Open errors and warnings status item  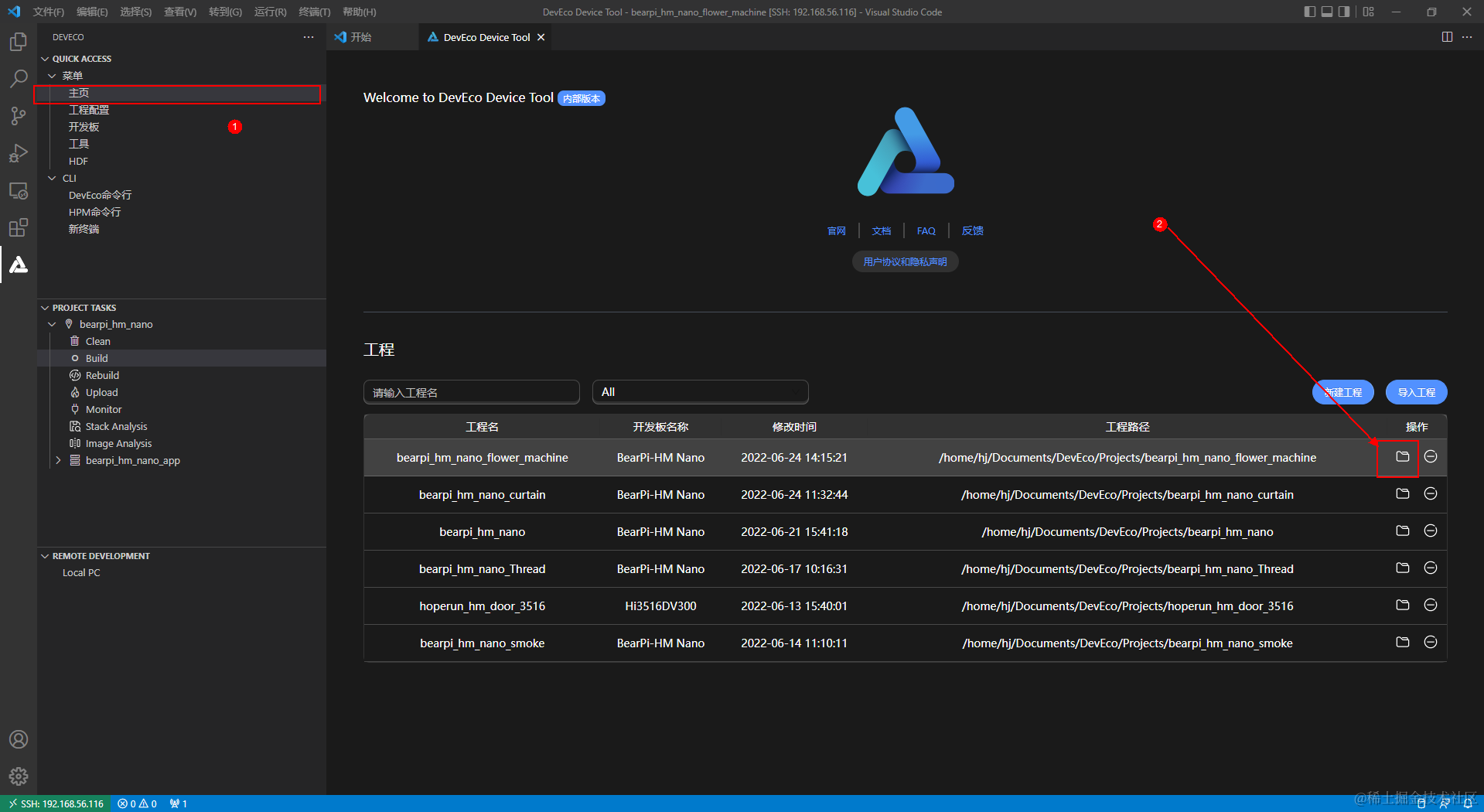click(138, 803)
